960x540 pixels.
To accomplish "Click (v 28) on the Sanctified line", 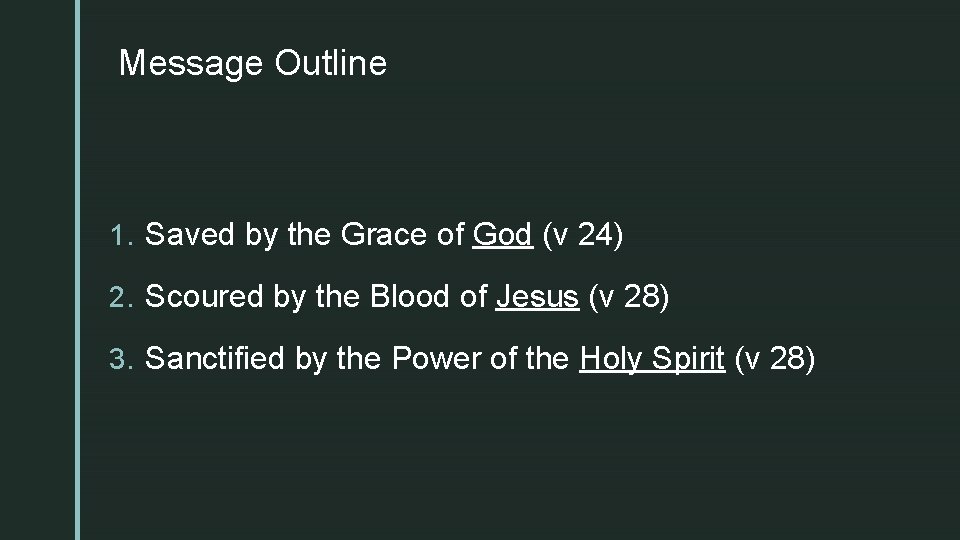I will tap(775, 359).
